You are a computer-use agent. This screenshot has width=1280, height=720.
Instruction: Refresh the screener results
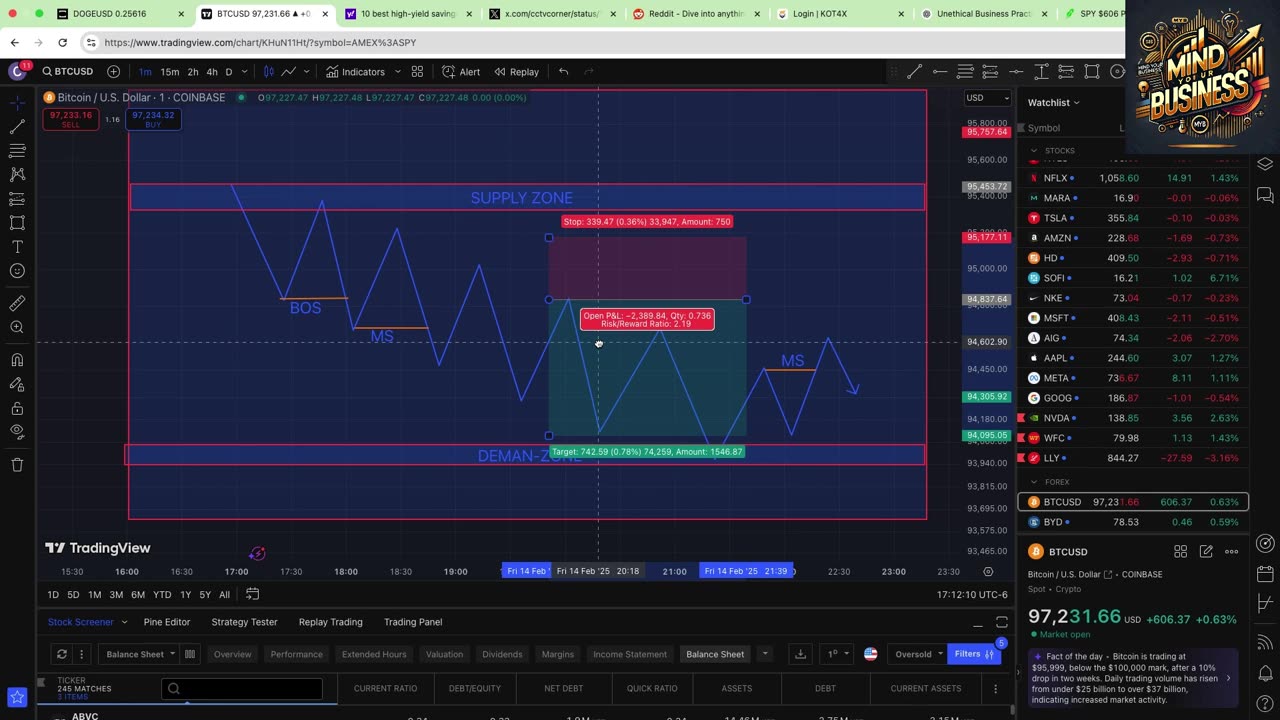pyautogui.click(x=61, y=654)
